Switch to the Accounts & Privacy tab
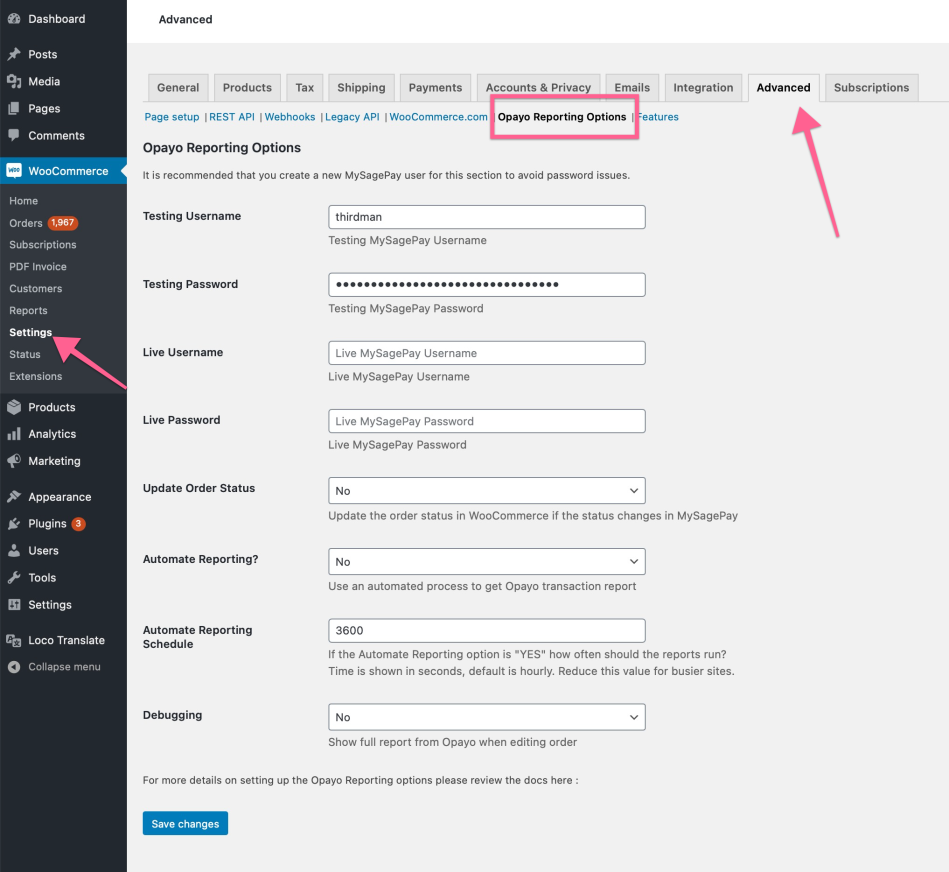This screenshot has height=872, width=949. pyautogui.click(x=538, y=88)
